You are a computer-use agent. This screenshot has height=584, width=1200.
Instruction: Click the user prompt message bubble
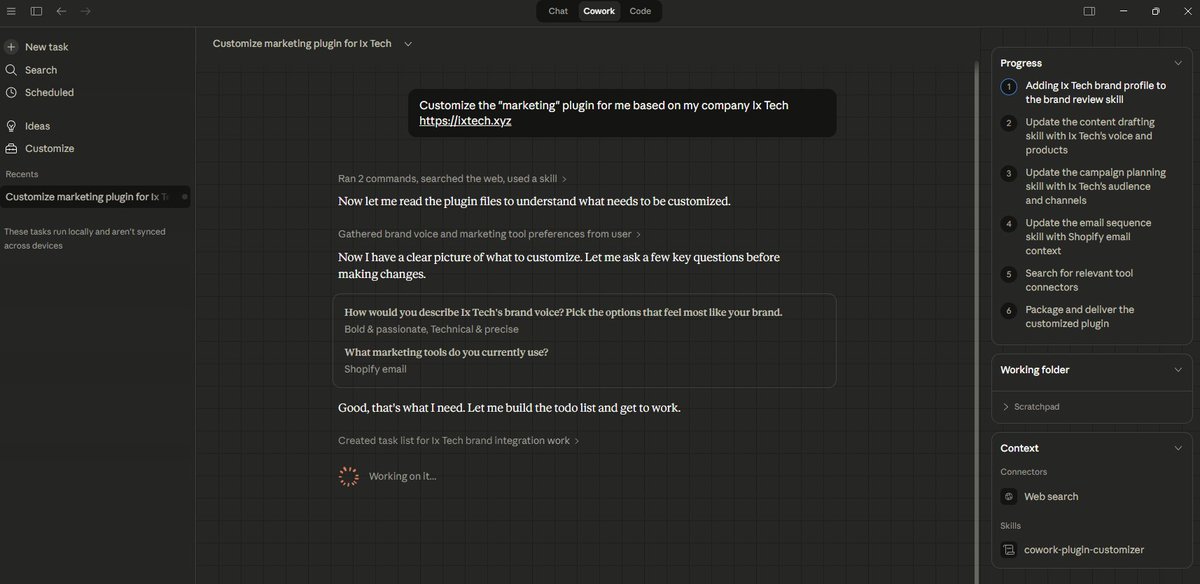[x=622, y=113]
